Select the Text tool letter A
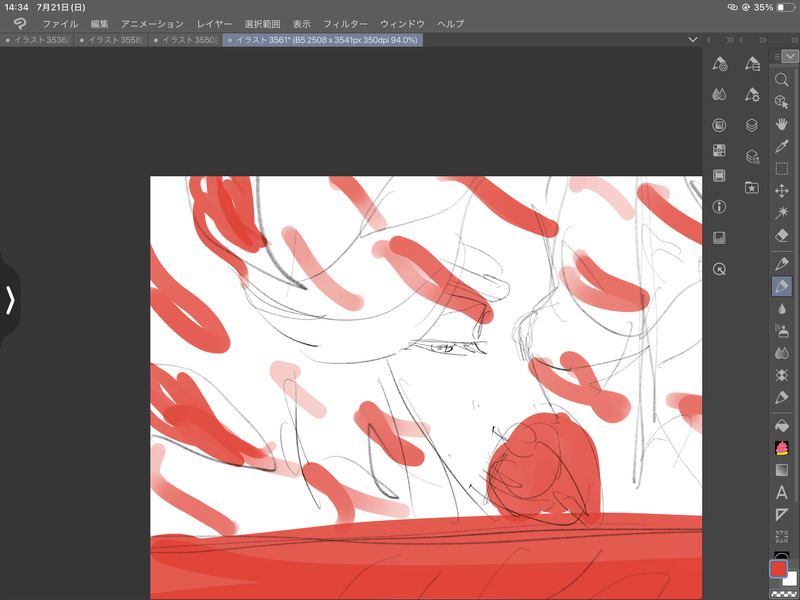The image size is (800, 600). click(781, 492)
